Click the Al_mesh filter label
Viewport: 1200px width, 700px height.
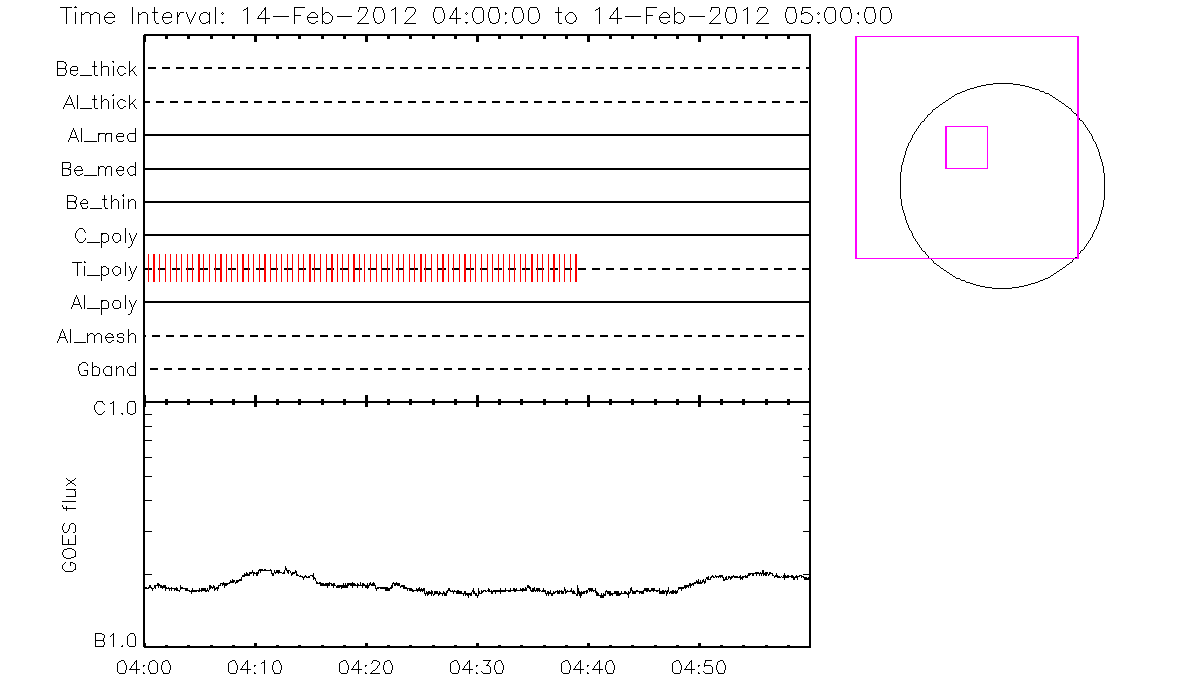pyautogui.click(x=97, y=337)
